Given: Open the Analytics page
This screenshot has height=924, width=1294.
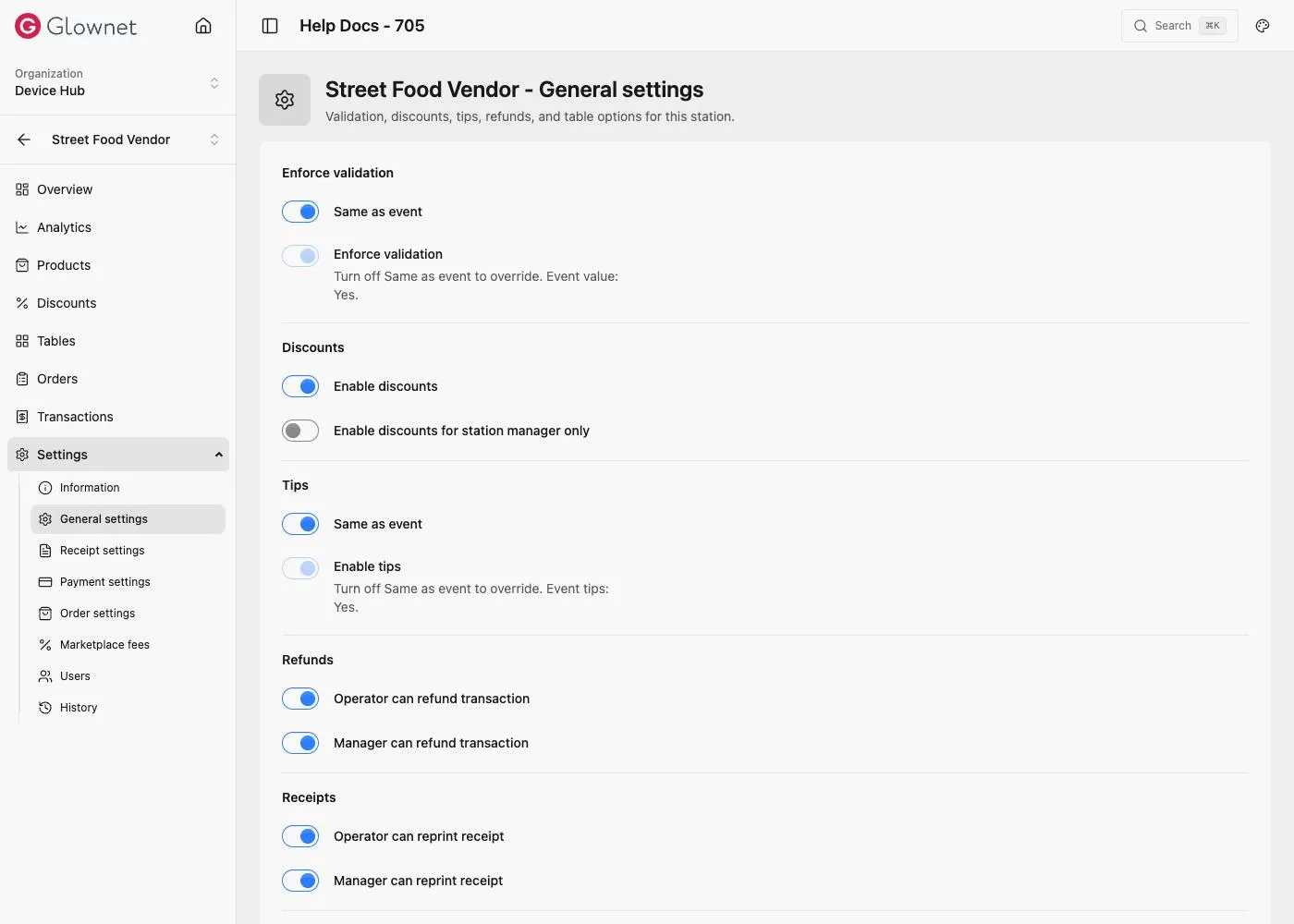Looking at the screenshot, I should point(118,227).
